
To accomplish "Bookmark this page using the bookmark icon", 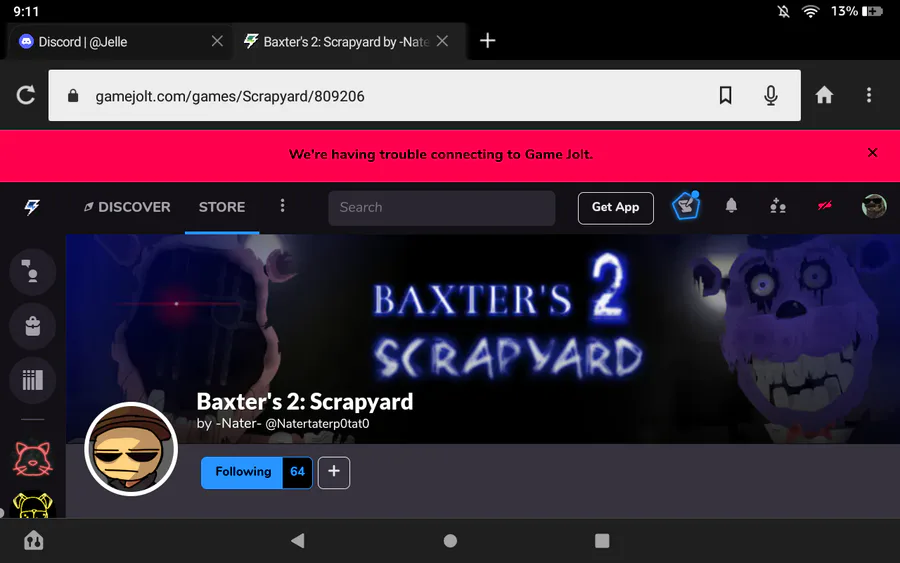I will (x=726, y=95).
